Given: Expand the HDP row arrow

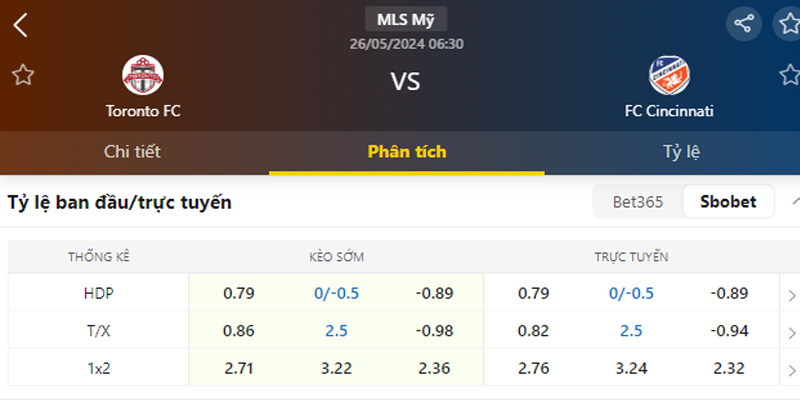Looking at the screenshot, I should click(791, 295).
